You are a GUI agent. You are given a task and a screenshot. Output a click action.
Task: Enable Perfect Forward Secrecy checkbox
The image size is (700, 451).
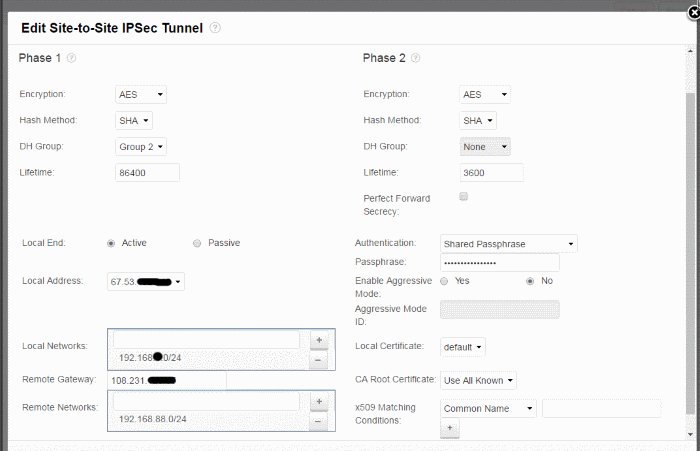[x=463, y=197]
